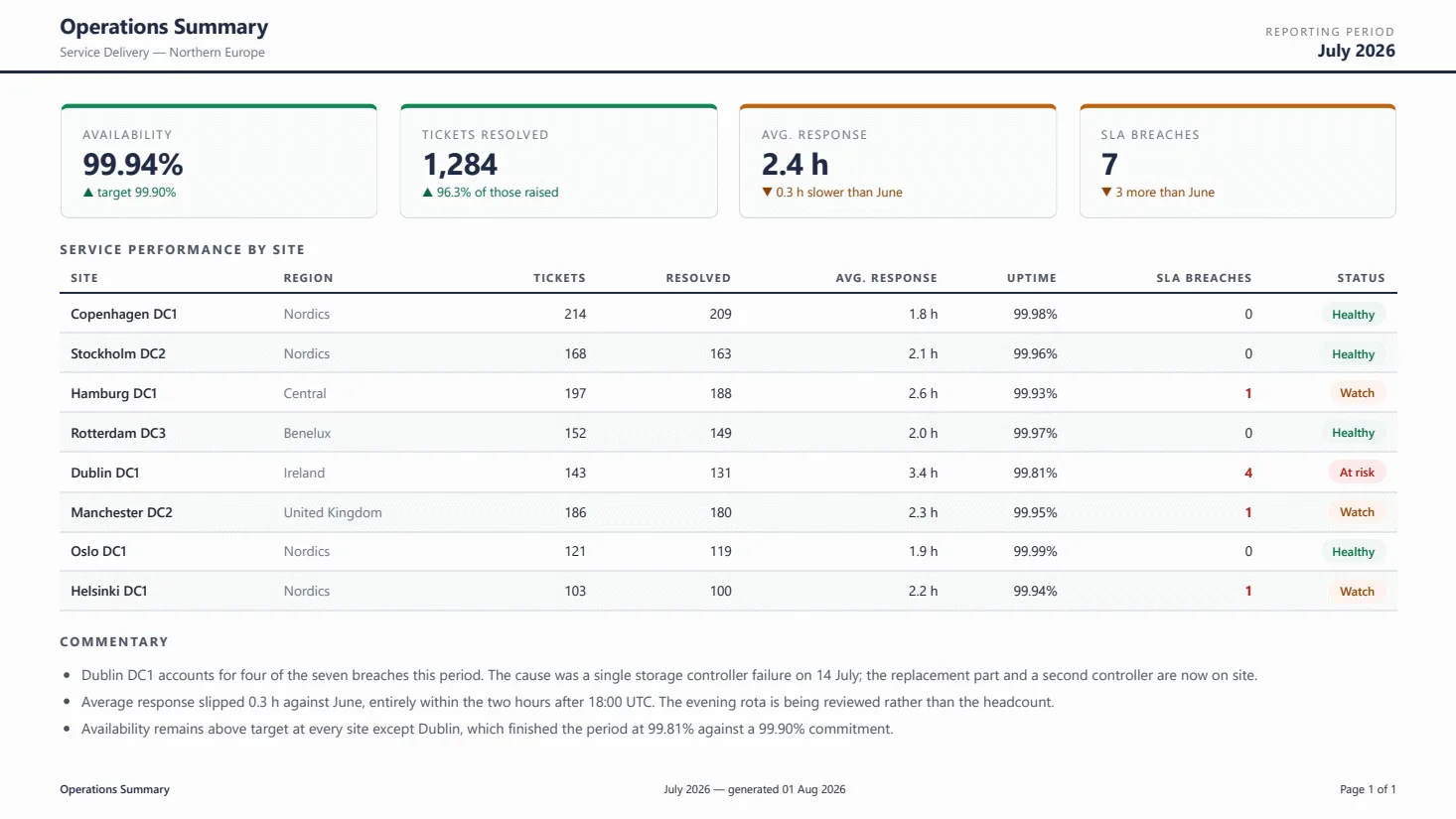The height and width of the screenshot is (819, 1456).
Task: Click "0.3 h slower than June" text
Action: [839, 193]
